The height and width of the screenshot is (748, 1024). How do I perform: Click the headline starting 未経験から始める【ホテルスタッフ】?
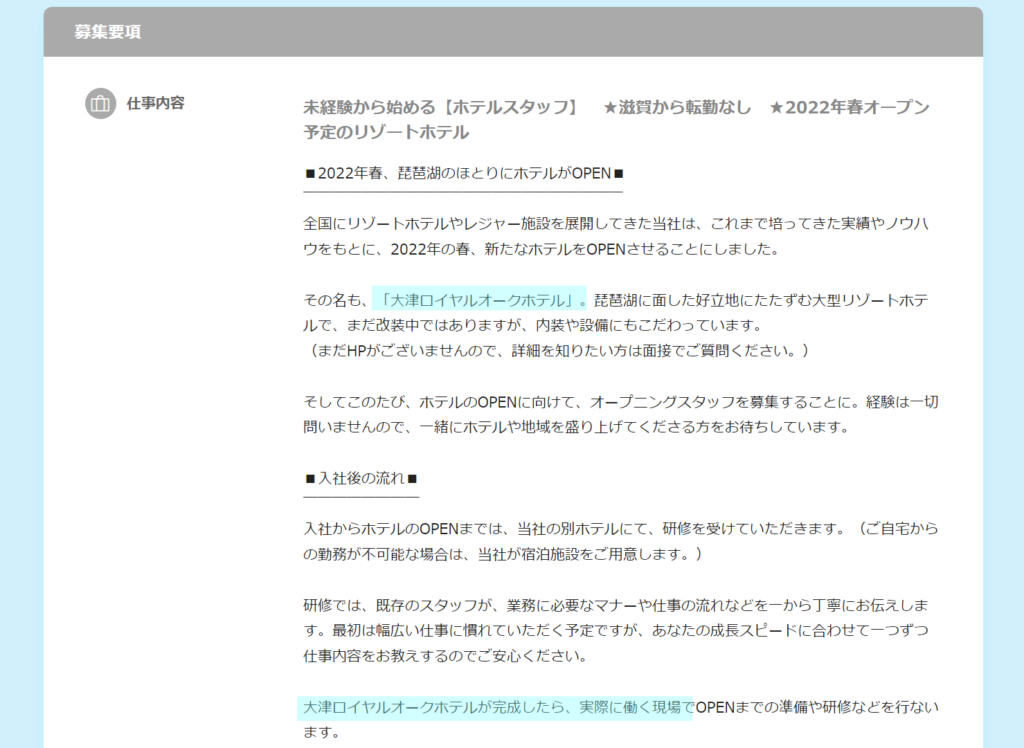click(x=616, y=120)
